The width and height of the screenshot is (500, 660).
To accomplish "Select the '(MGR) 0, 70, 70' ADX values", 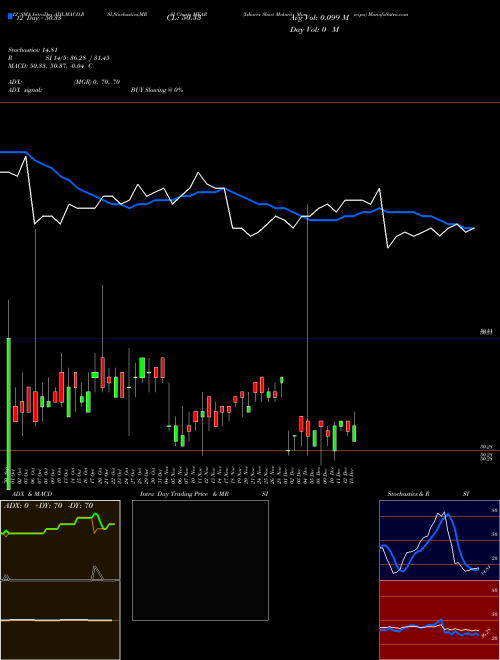I will click(97, 82).
